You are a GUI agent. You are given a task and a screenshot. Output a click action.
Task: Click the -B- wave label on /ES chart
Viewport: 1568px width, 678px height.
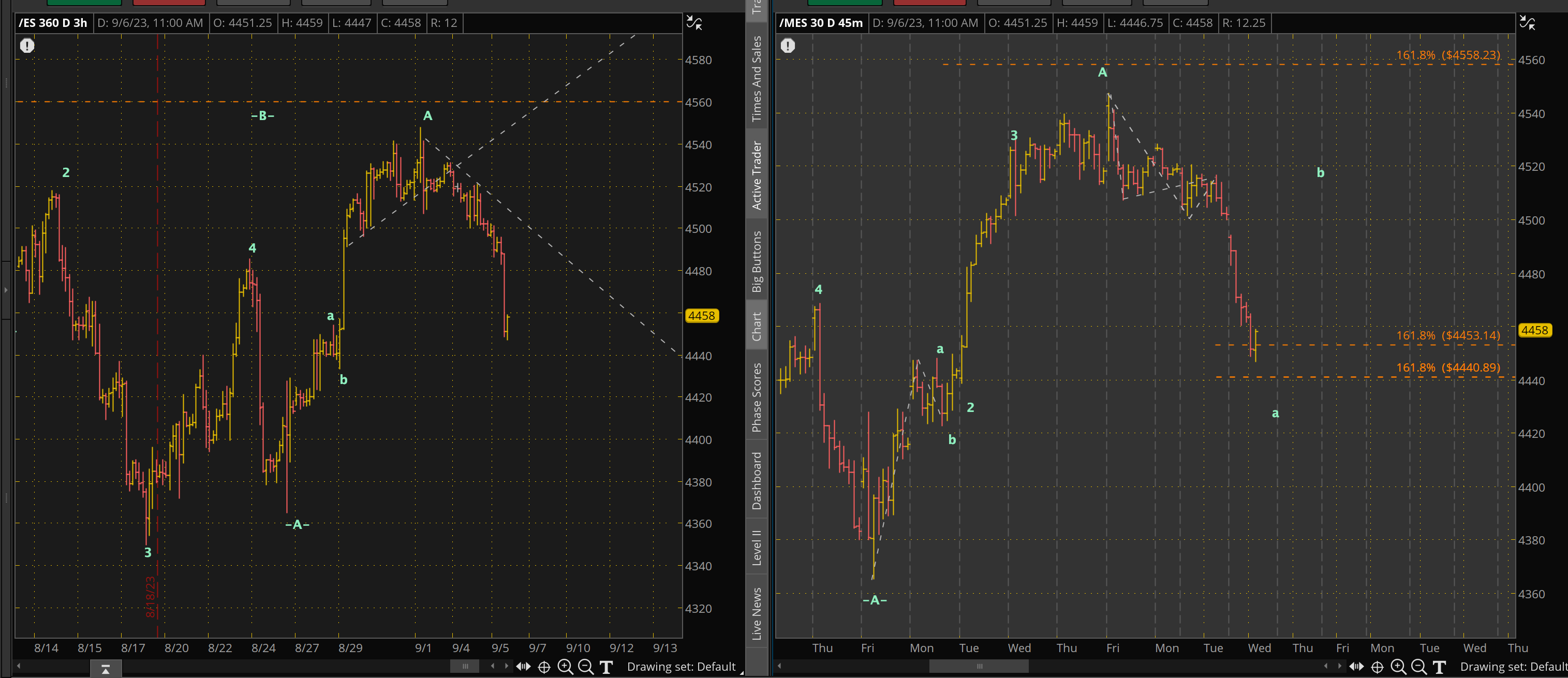(262, 115)
